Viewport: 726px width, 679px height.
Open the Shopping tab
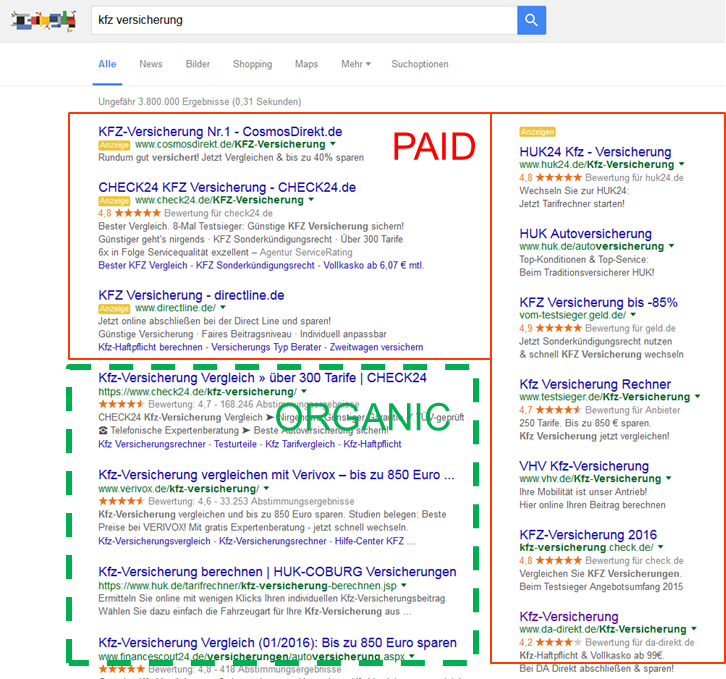pos(252,64)
